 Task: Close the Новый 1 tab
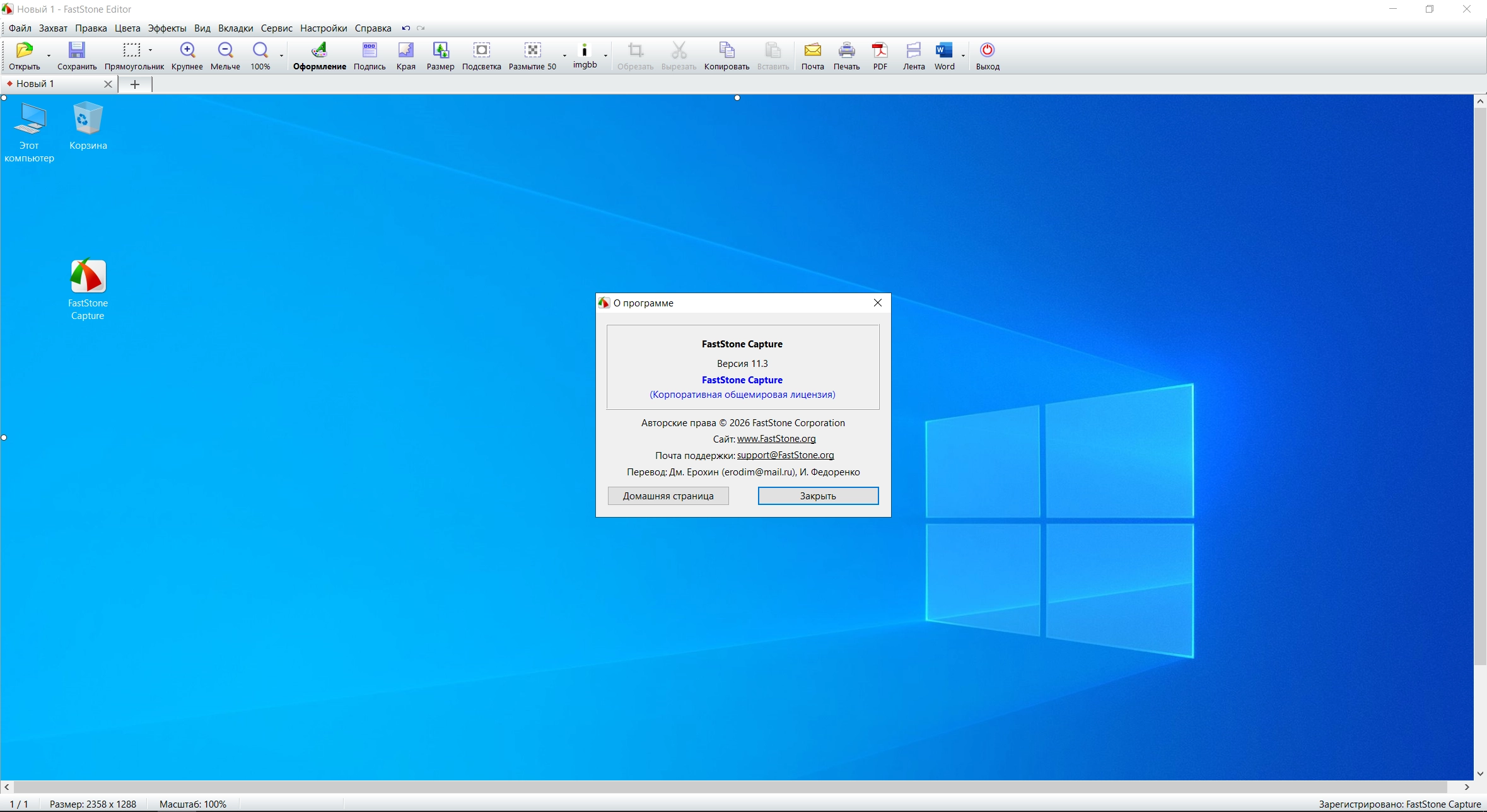point(108,84)
